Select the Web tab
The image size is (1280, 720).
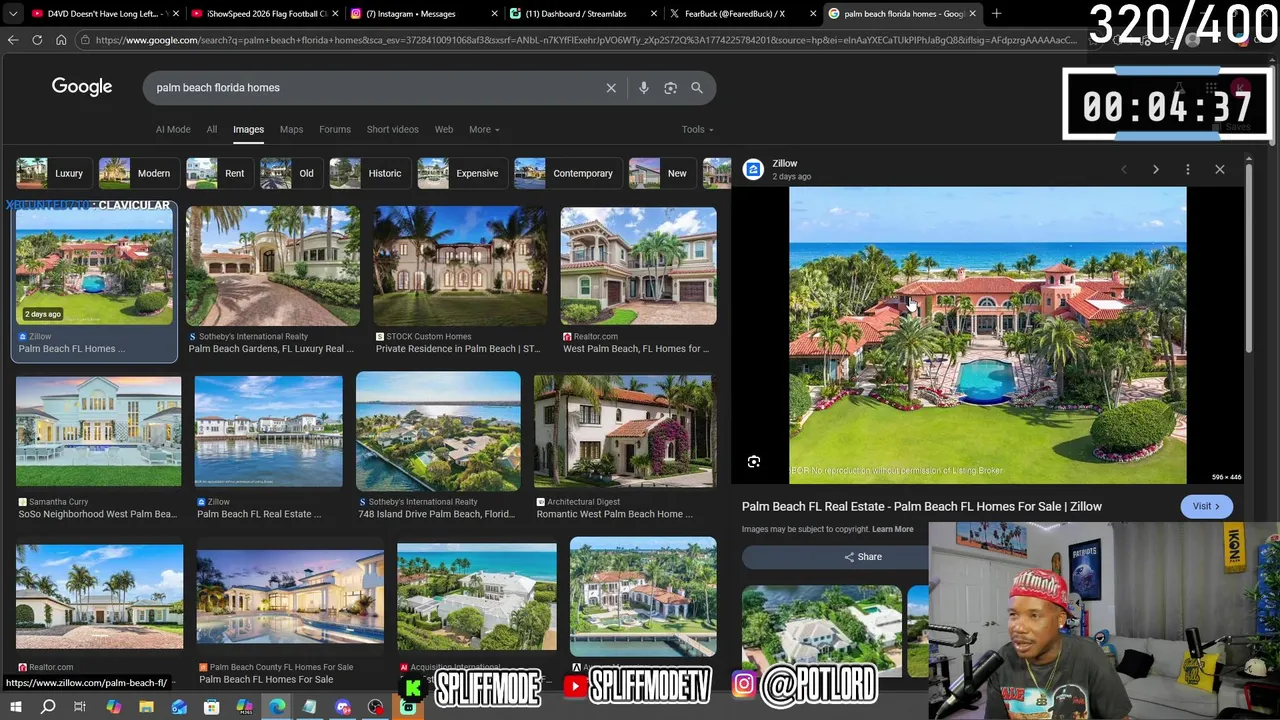(444, 129)
